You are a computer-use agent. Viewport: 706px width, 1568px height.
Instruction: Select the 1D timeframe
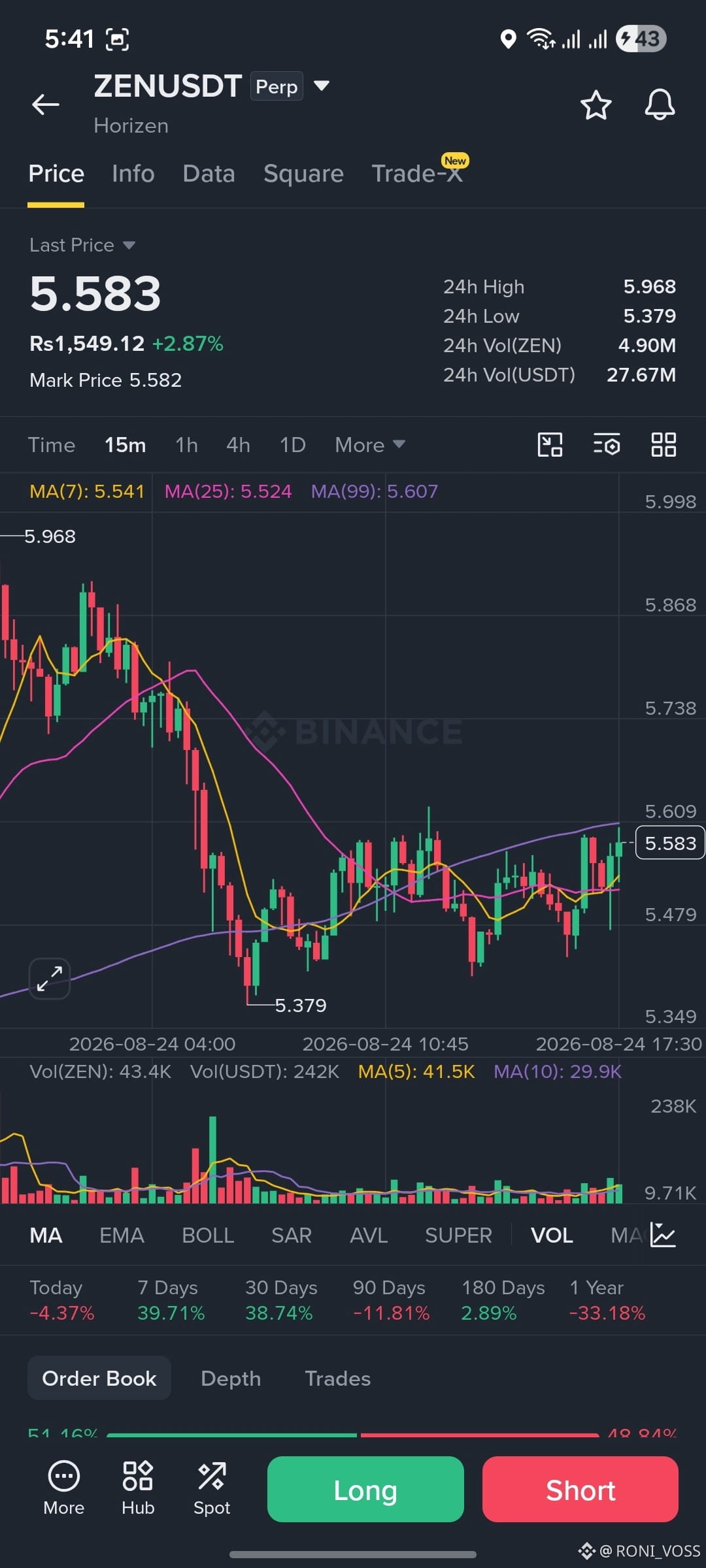pyautogui.click(x=292, y=445)
